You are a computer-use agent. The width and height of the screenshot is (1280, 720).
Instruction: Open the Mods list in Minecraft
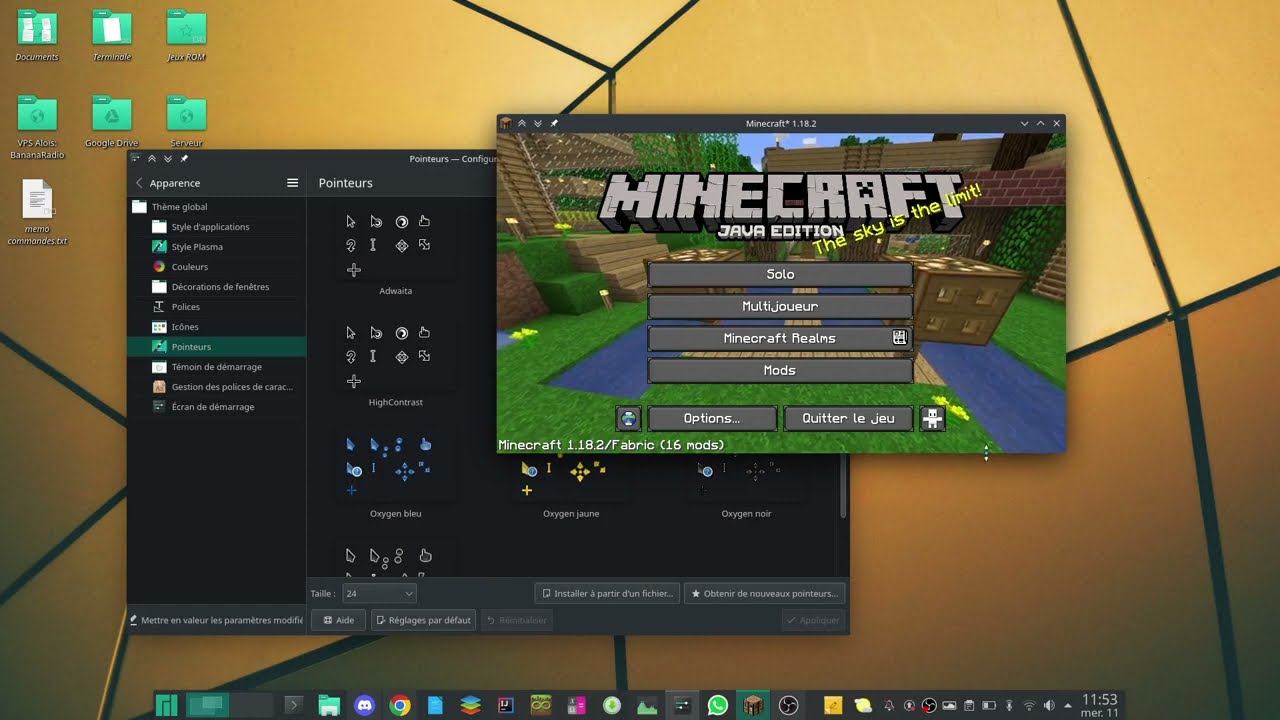point(780,370)
